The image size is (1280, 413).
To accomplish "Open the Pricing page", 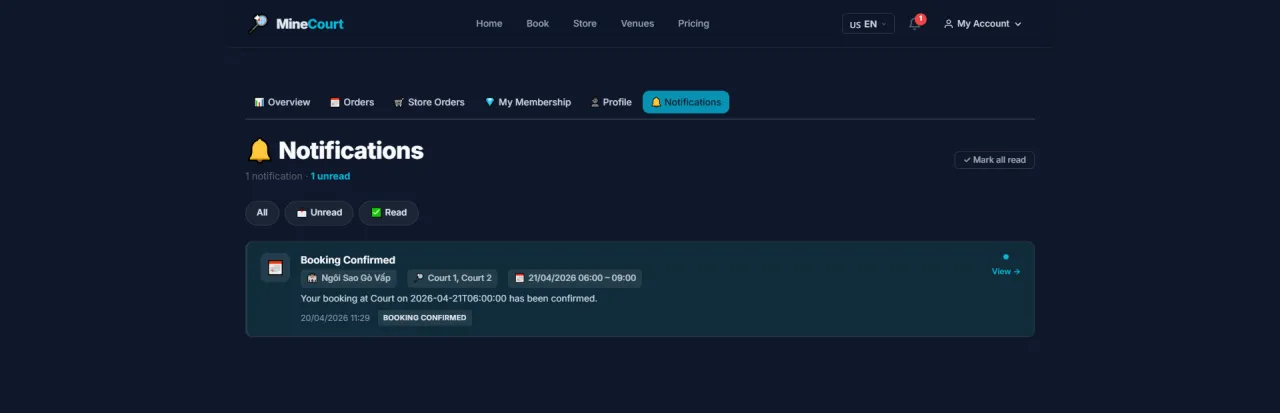I will [x=693, y=23].
